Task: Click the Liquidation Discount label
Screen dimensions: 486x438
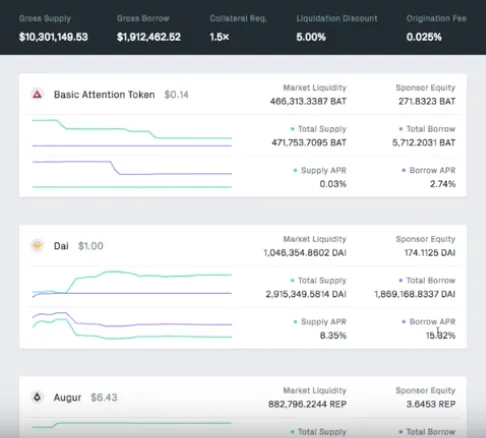Action: tap(337, 18)
